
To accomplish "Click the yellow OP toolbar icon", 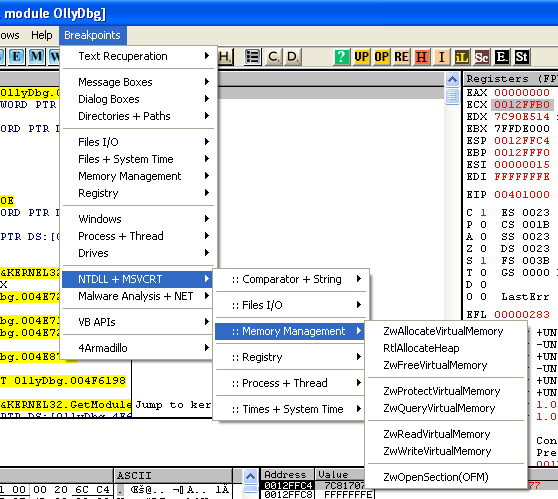I will pyautogui.click(x=381, y=57).
